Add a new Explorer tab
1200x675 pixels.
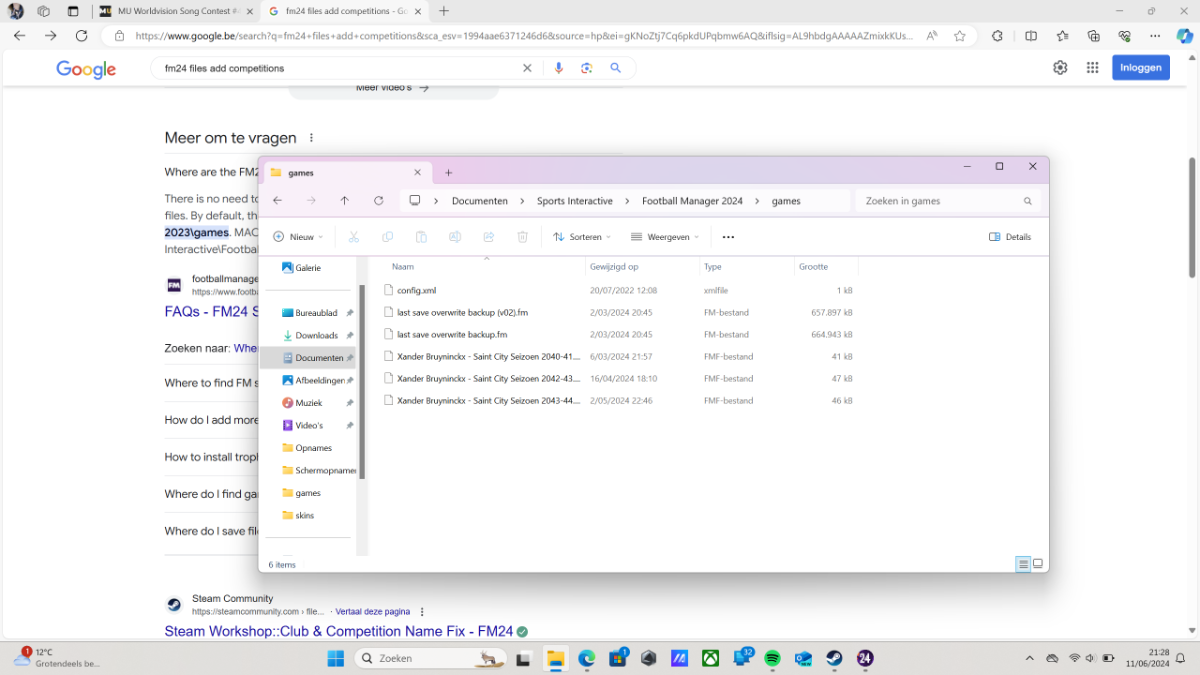click(448, 172)
